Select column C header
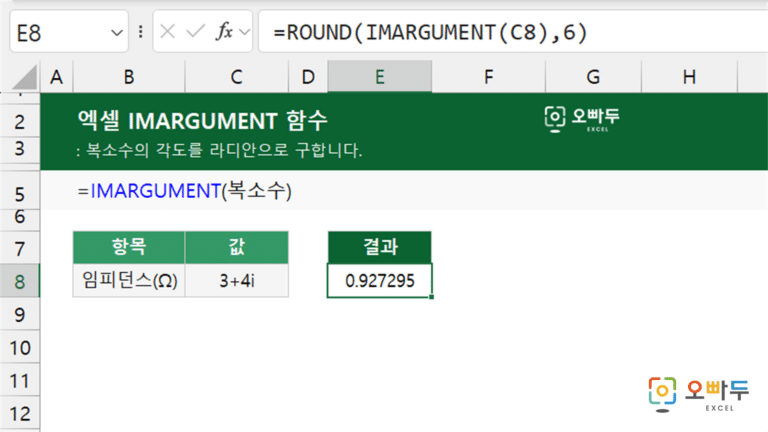 point(237,77)
